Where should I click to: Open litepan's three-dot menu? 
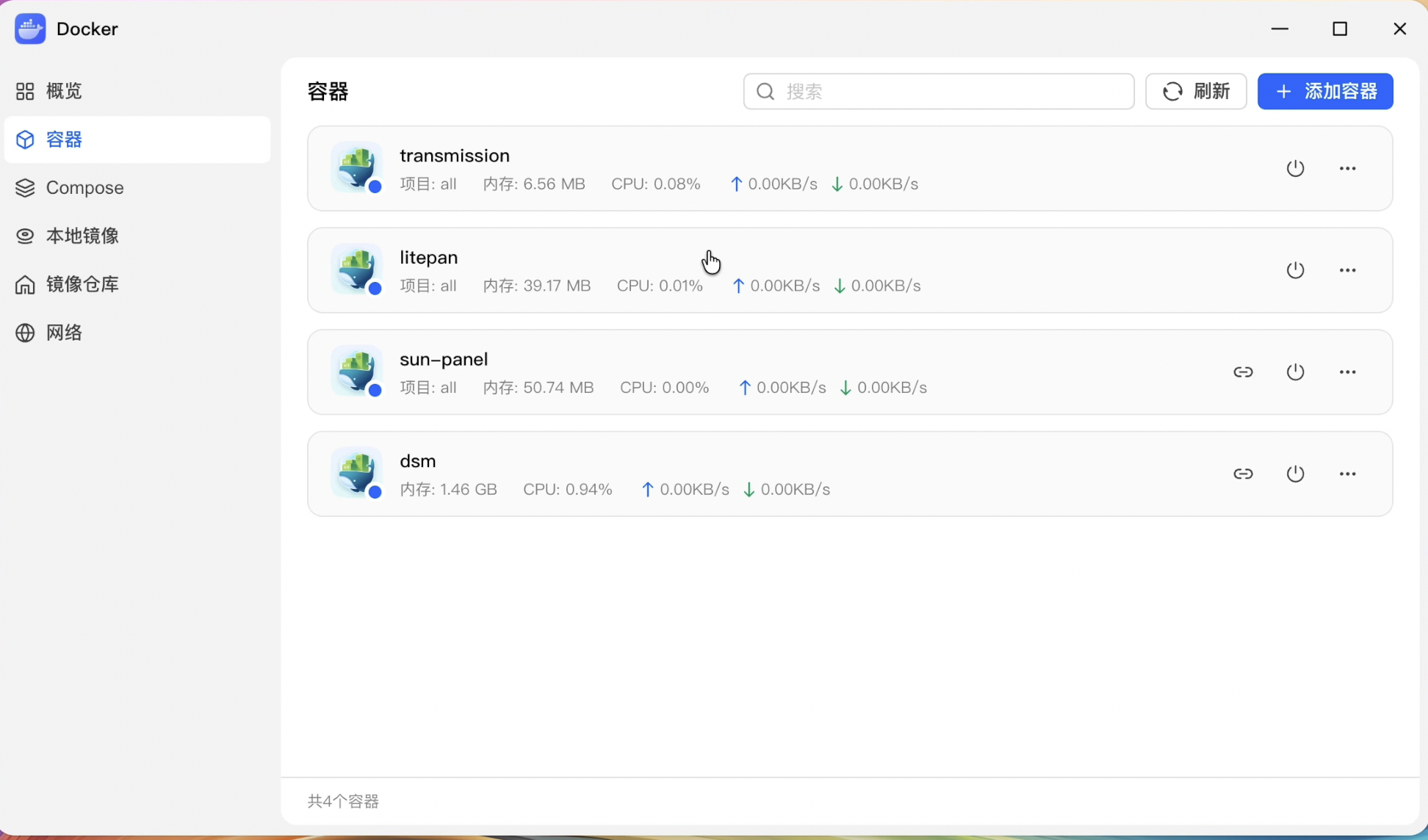point(1347,270)
